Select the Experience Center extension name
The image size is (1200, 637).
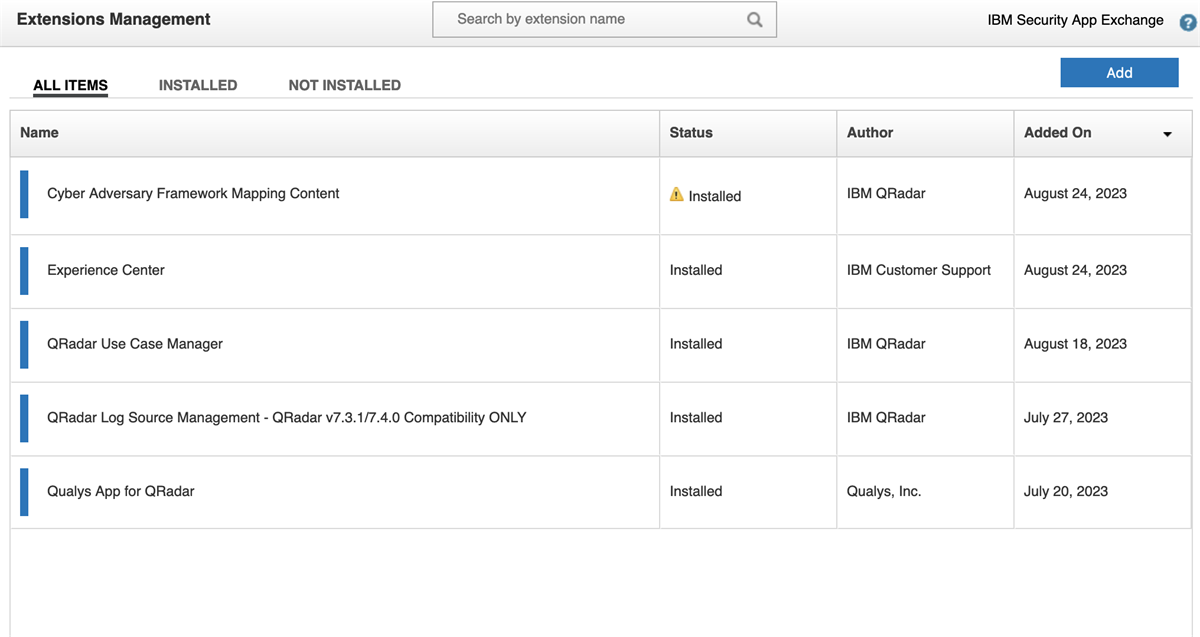[x=106, y=271]
